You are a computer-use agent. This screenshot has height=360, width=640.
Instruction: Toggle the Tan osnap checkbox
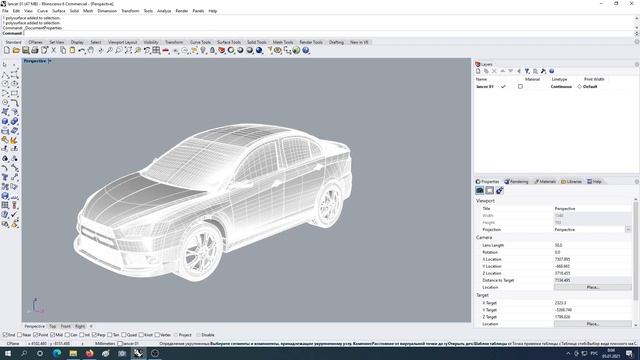click(x=109, y=335)
